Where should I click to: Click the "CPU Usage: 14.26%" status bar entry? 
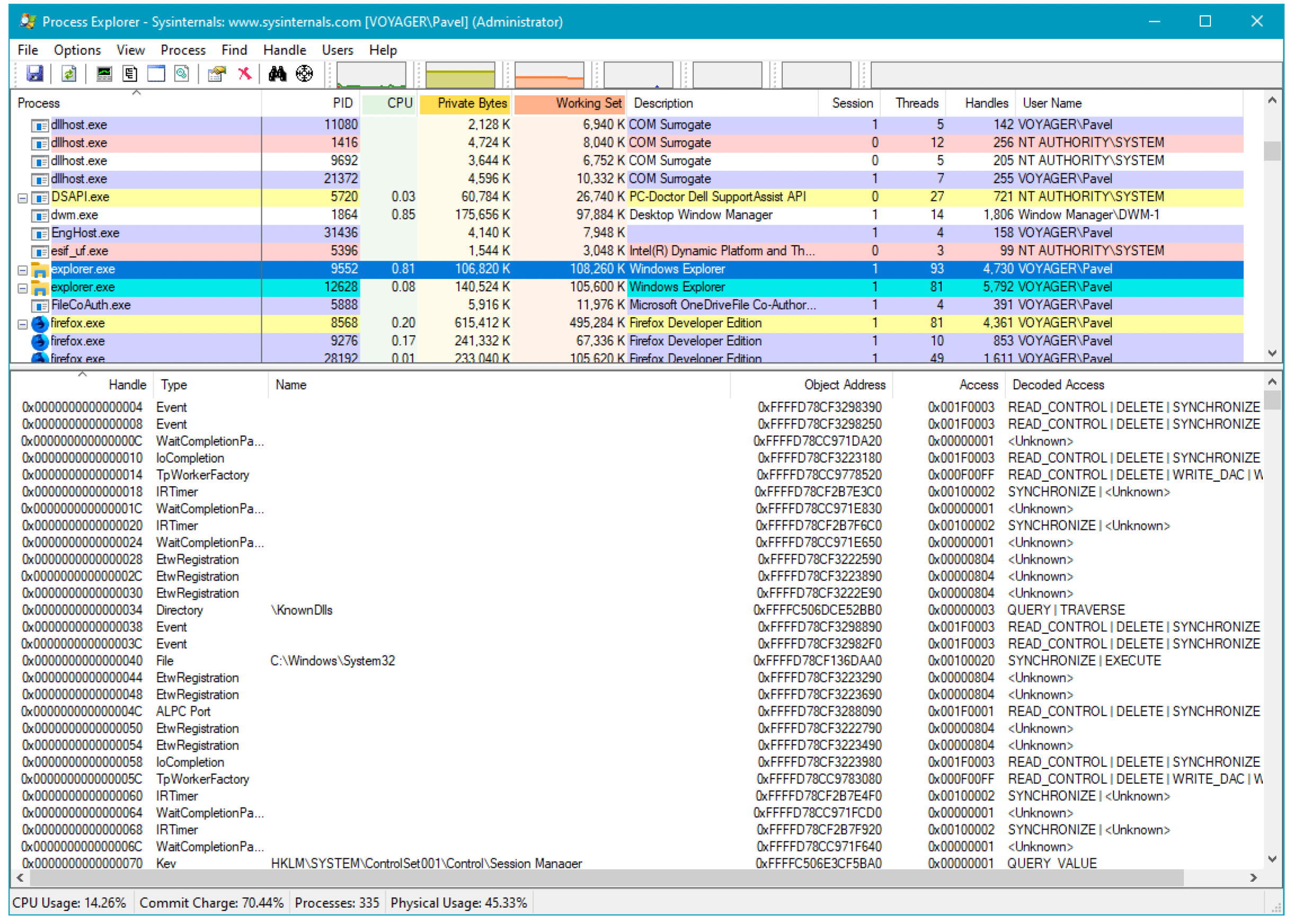(x=69, y=903)
